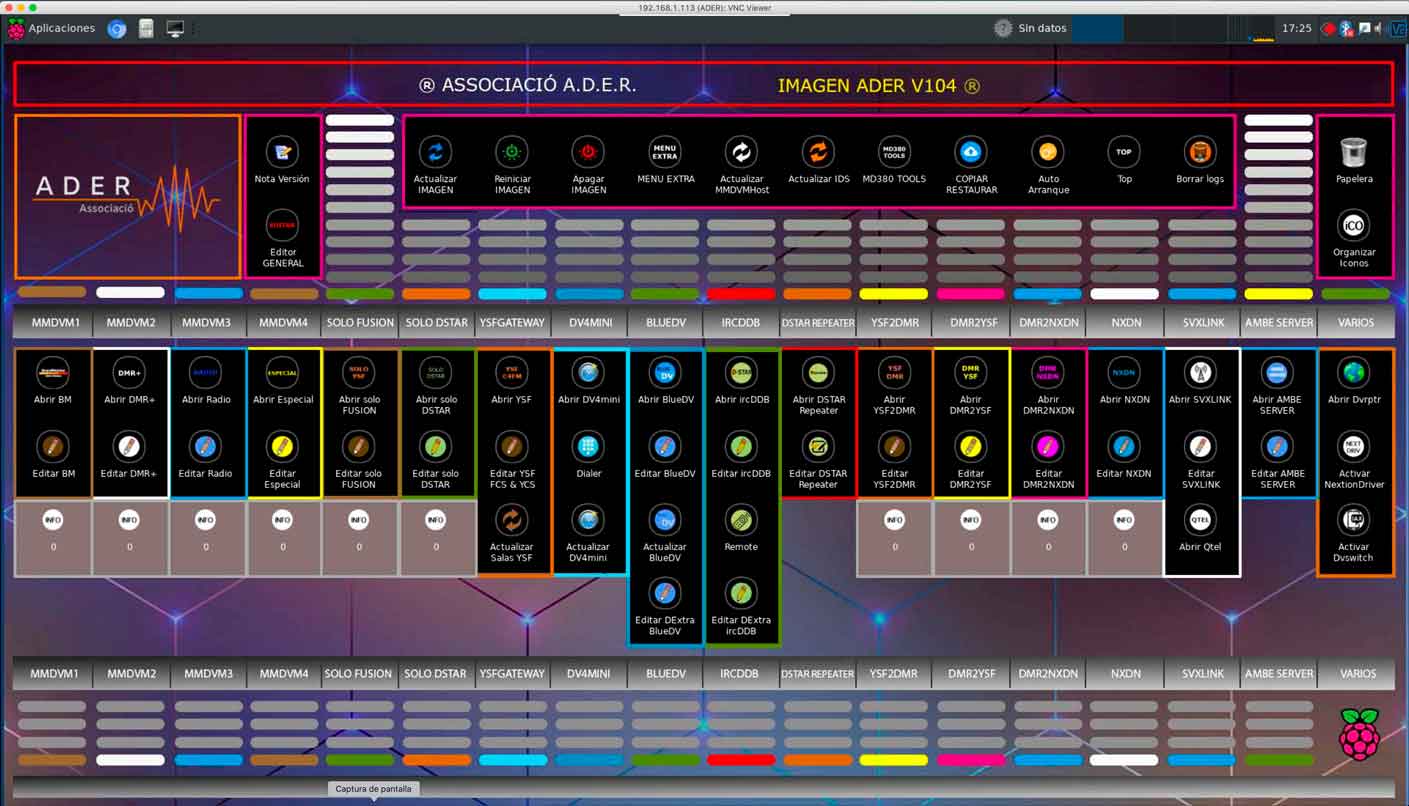The width and height of the screenshot is (1409, 806).
Task: Run Actualizar DV4mini
Action: [x=588, y=520]
